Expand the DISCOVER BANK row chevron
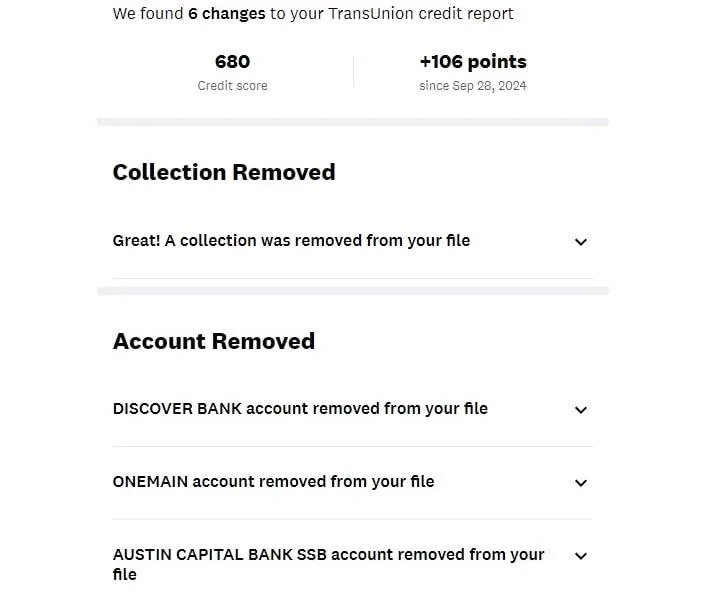706x603 pixels. pyautogui.click(x=581, y=410)
